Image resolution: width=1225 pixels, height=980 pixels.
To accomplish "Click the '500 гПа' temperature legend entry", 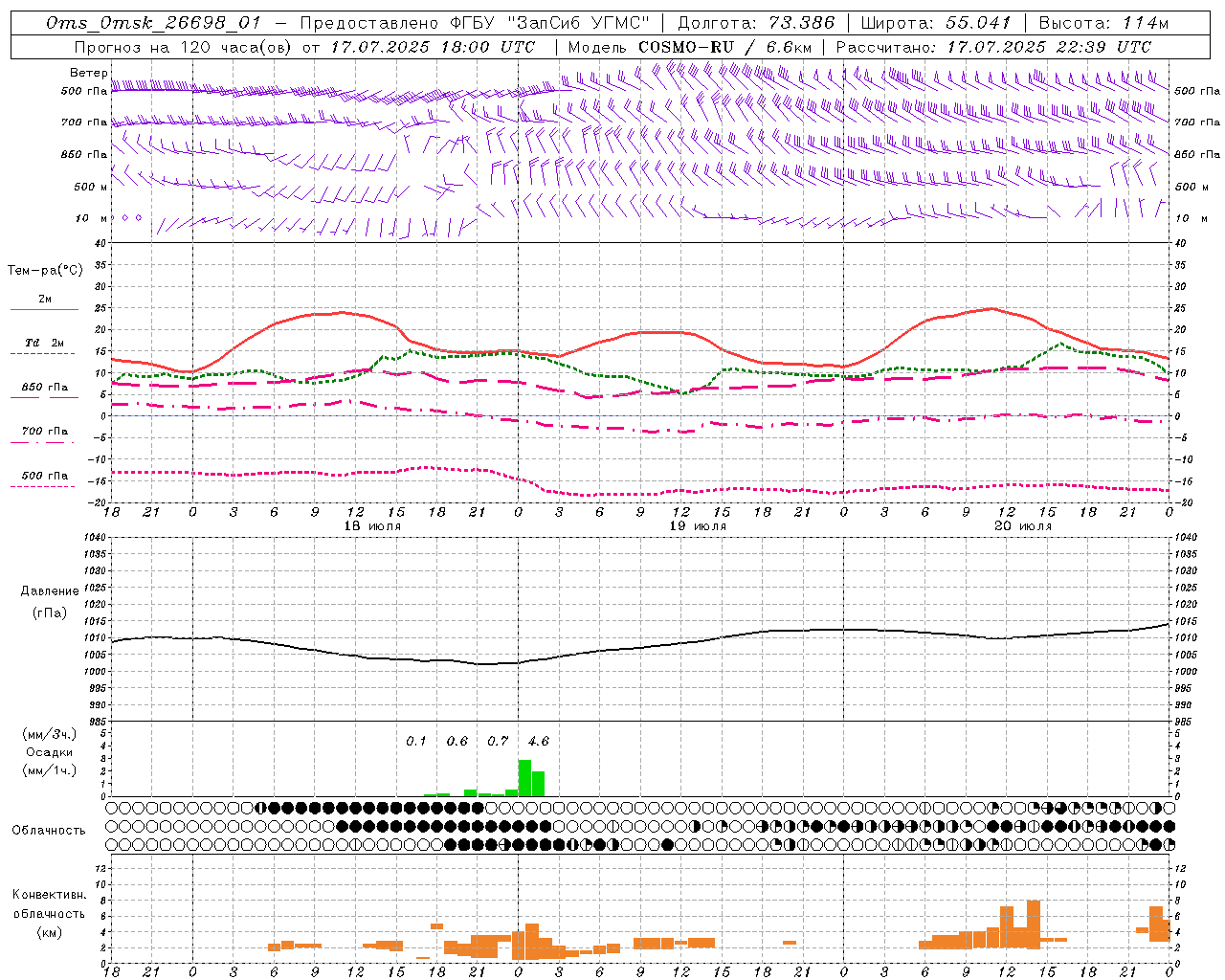I will click(45, 476).
